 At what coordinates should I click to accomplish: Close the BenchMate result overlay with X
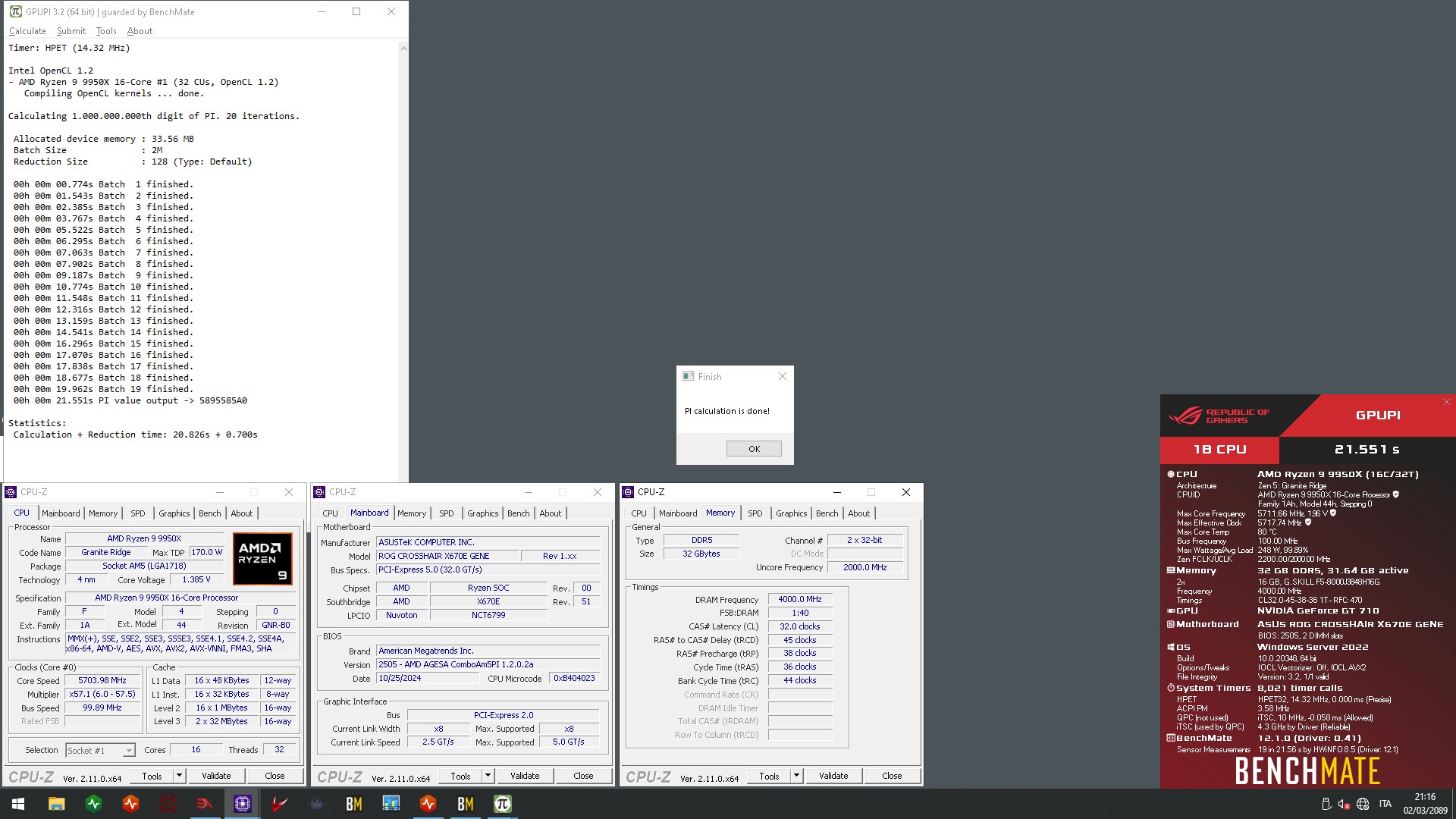click(1446, 402)
